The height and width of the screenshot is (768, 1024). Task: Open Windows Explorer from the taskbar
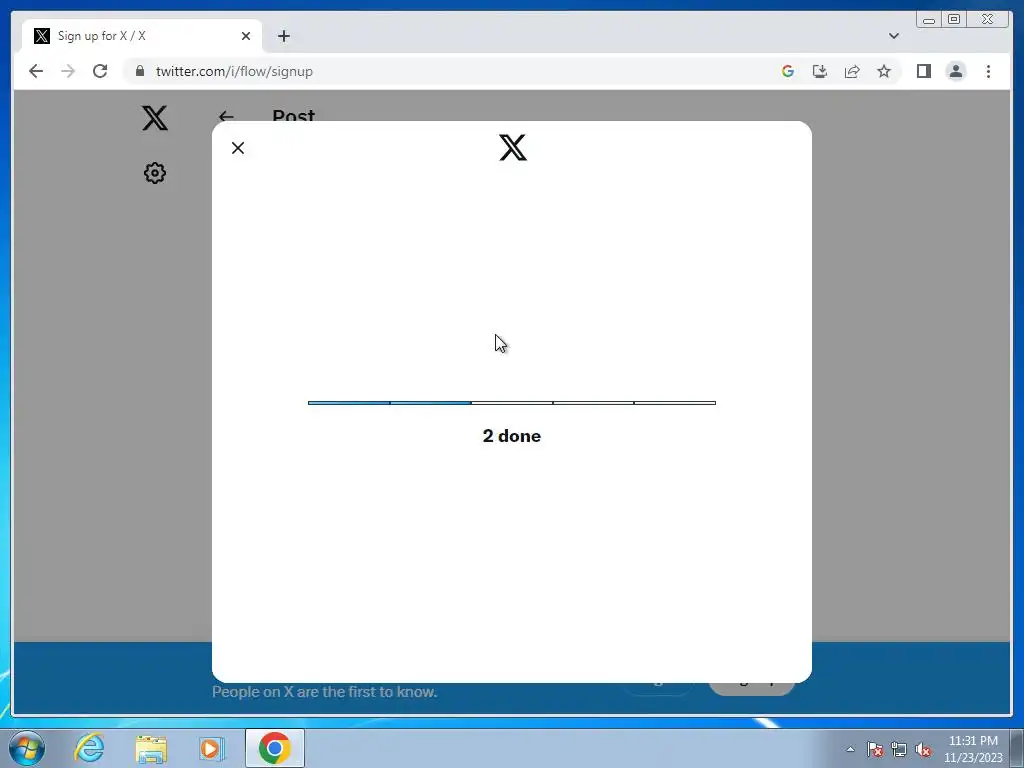[x=151, y=748]
